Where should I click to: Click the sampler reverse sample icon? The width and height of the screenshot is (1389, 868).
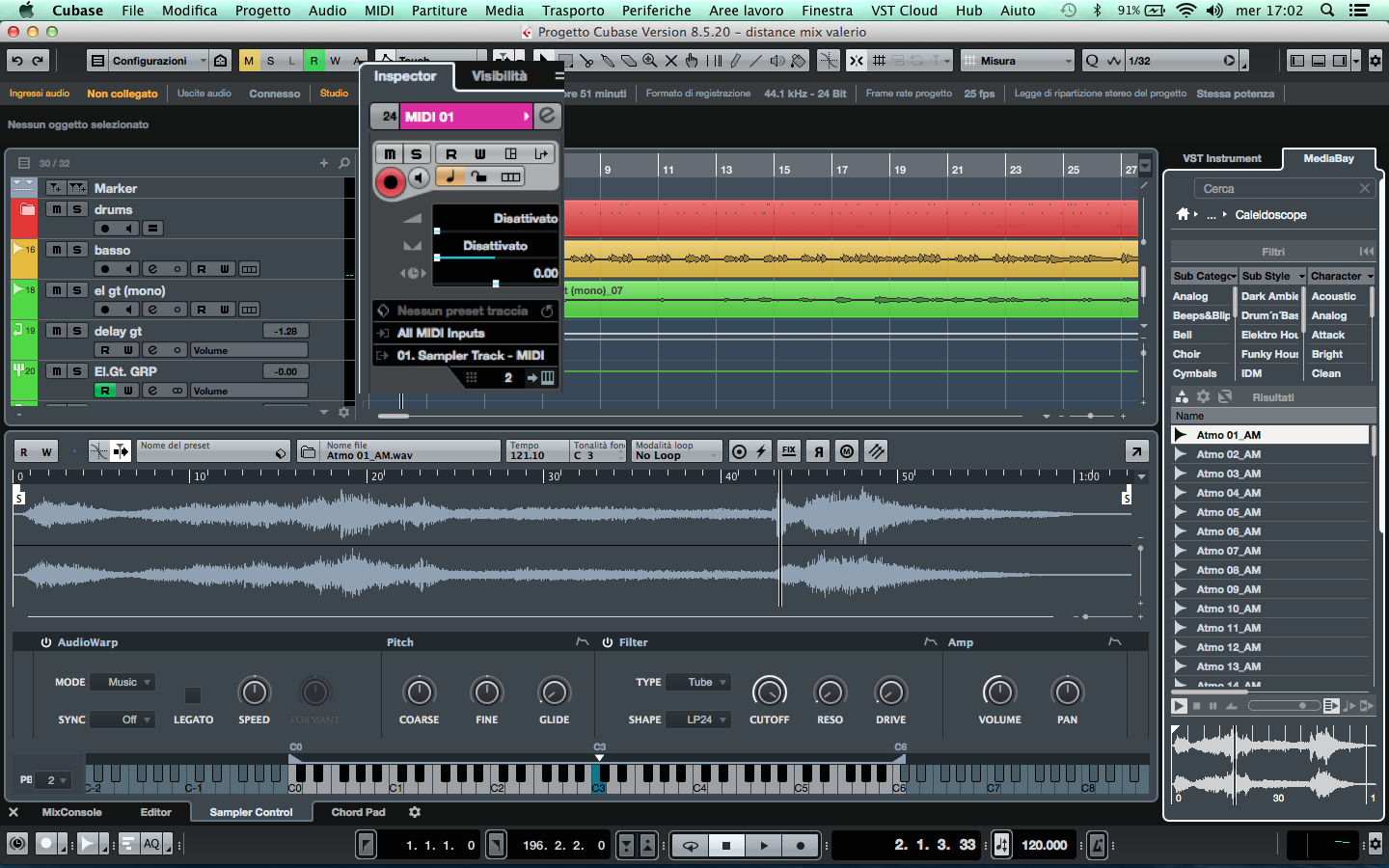[x=818, y=451]
